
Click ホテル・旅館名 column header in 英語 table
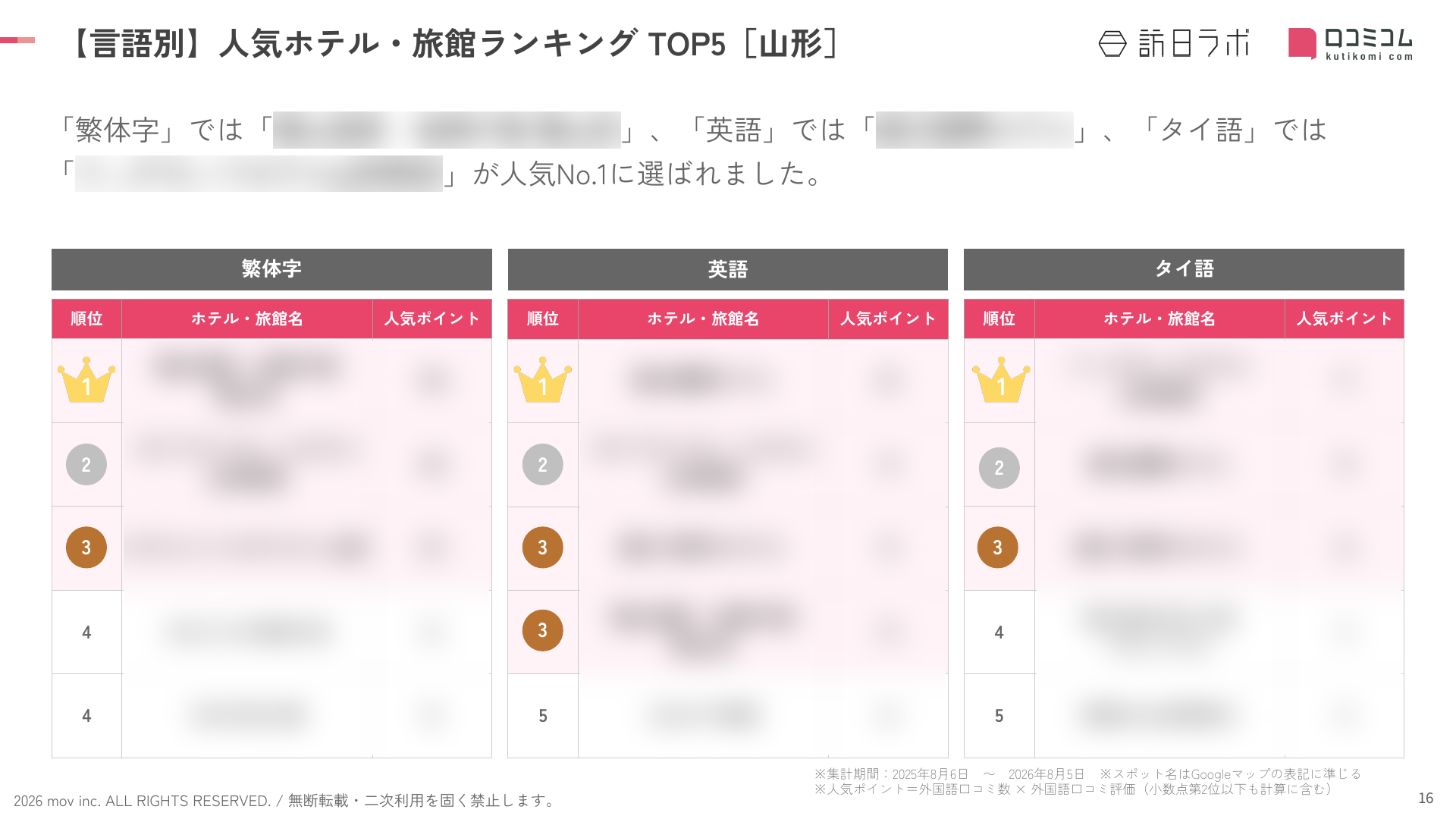(703, 318)
